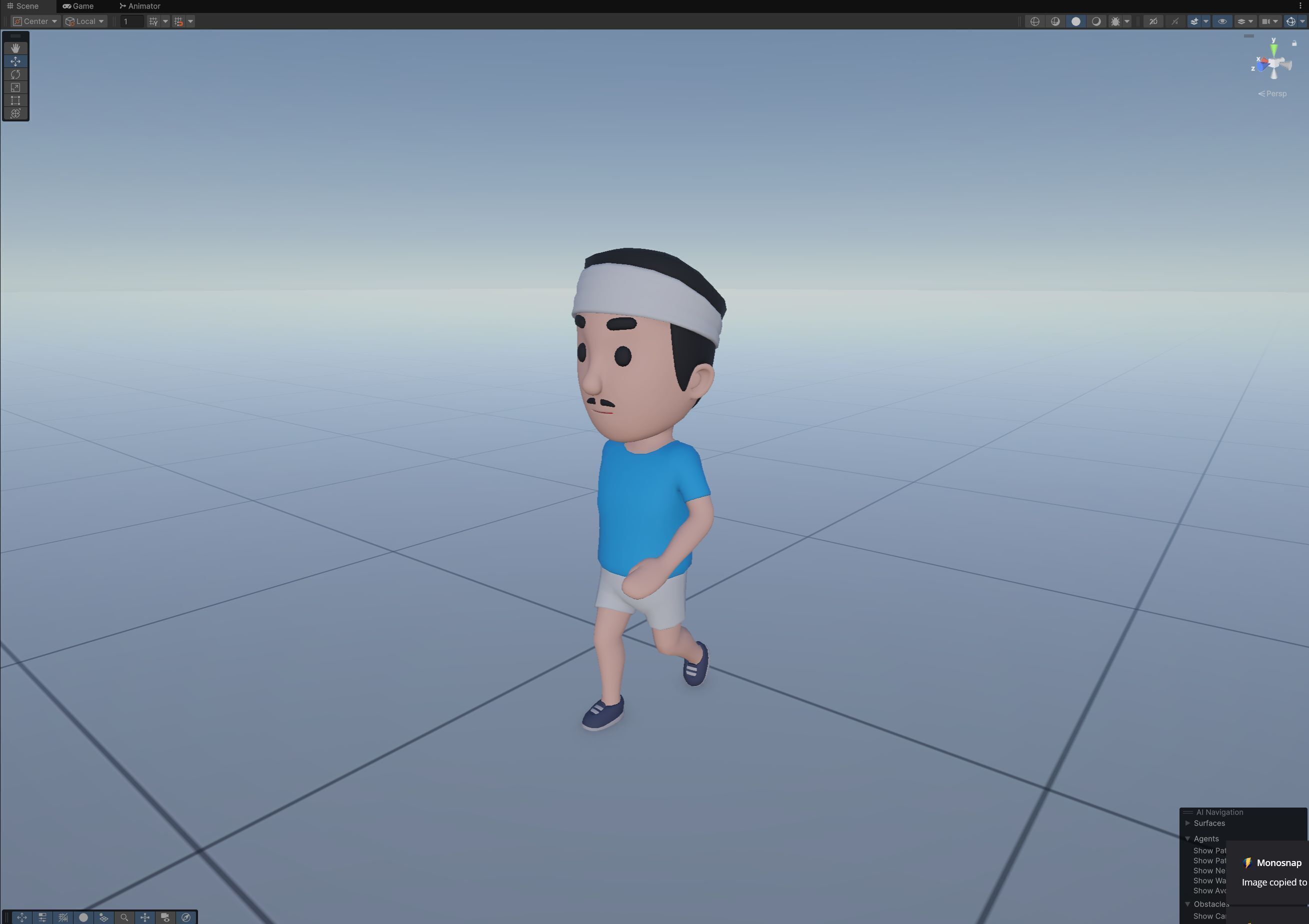This screenshot has width=1309, height=924.
Task: Select the Hand view tool
Action: (x=15, y=48)
